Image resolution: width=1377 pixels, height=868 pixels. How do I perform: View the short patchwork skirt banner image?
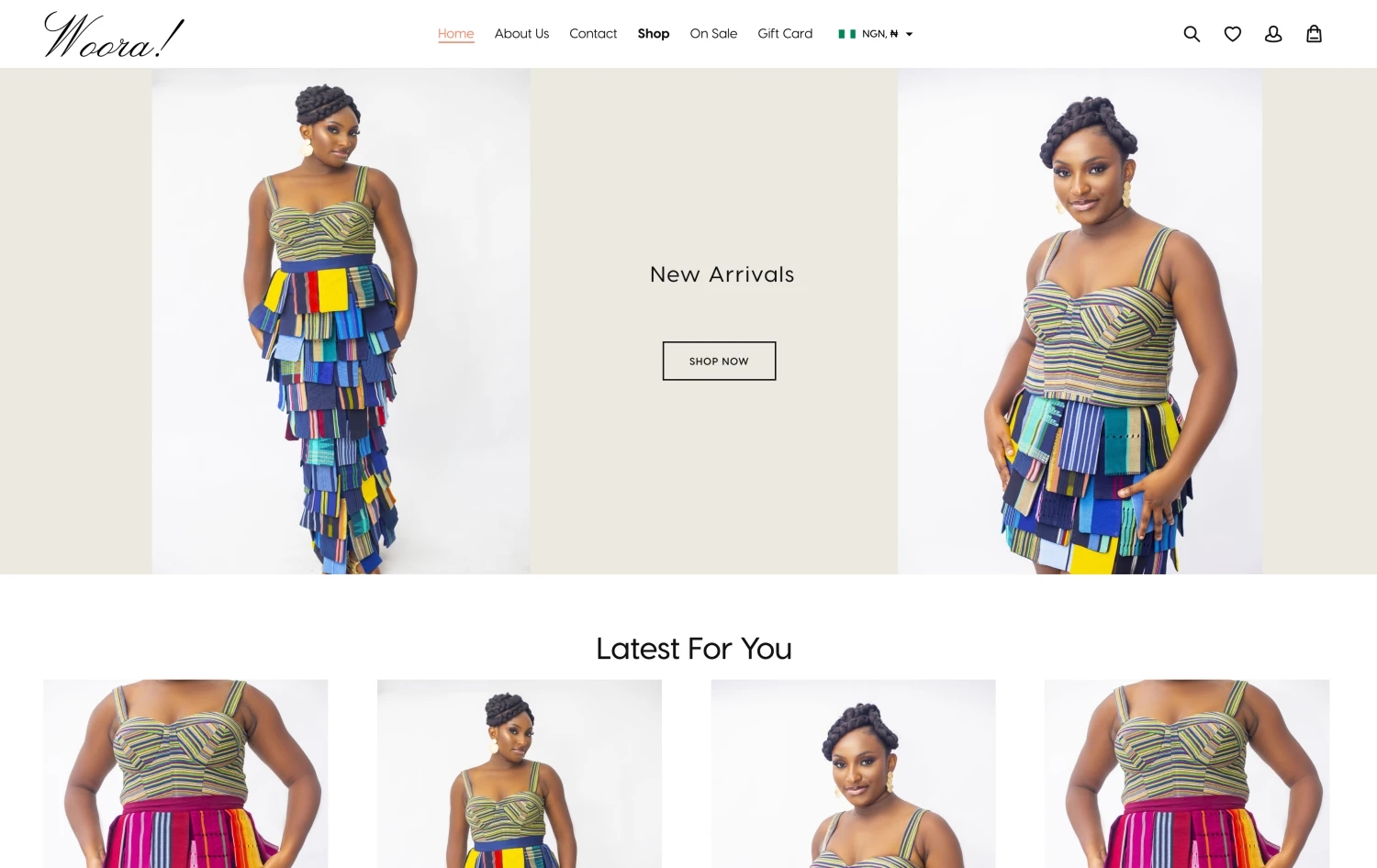tap(1080, 321)
